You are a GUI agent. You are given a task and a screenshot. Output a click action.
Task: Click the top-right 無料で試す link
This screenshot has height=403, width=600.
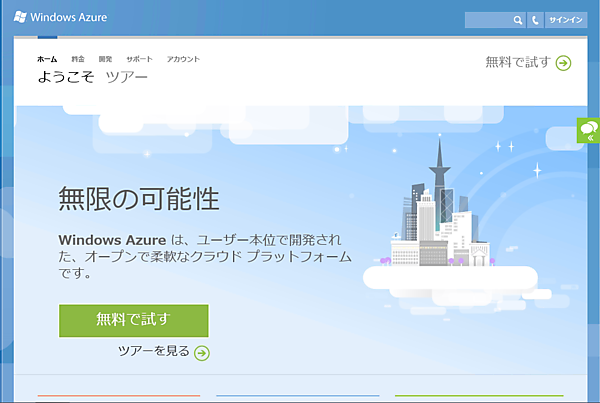518,63
